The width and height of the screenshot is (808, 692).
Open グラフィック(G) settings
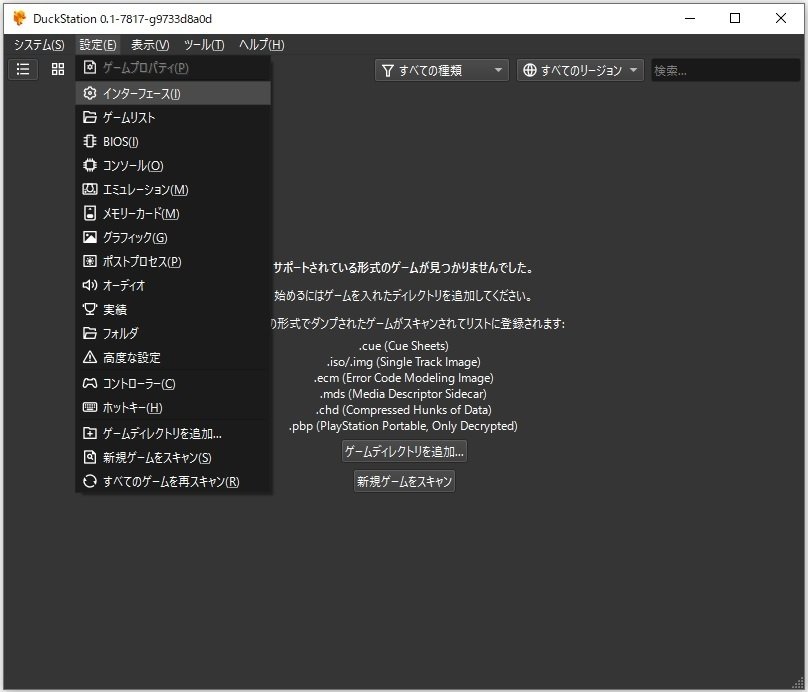(x=173, y=237)
